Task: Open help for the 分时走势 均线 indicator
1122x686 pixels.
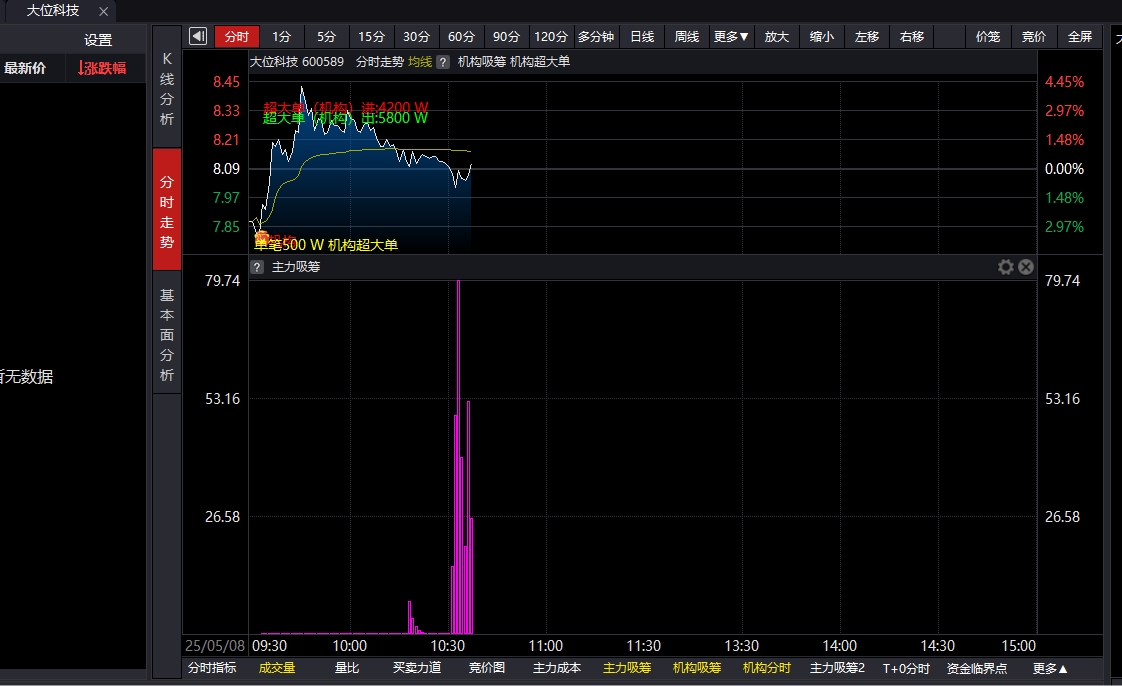Action: coord(443,62)
